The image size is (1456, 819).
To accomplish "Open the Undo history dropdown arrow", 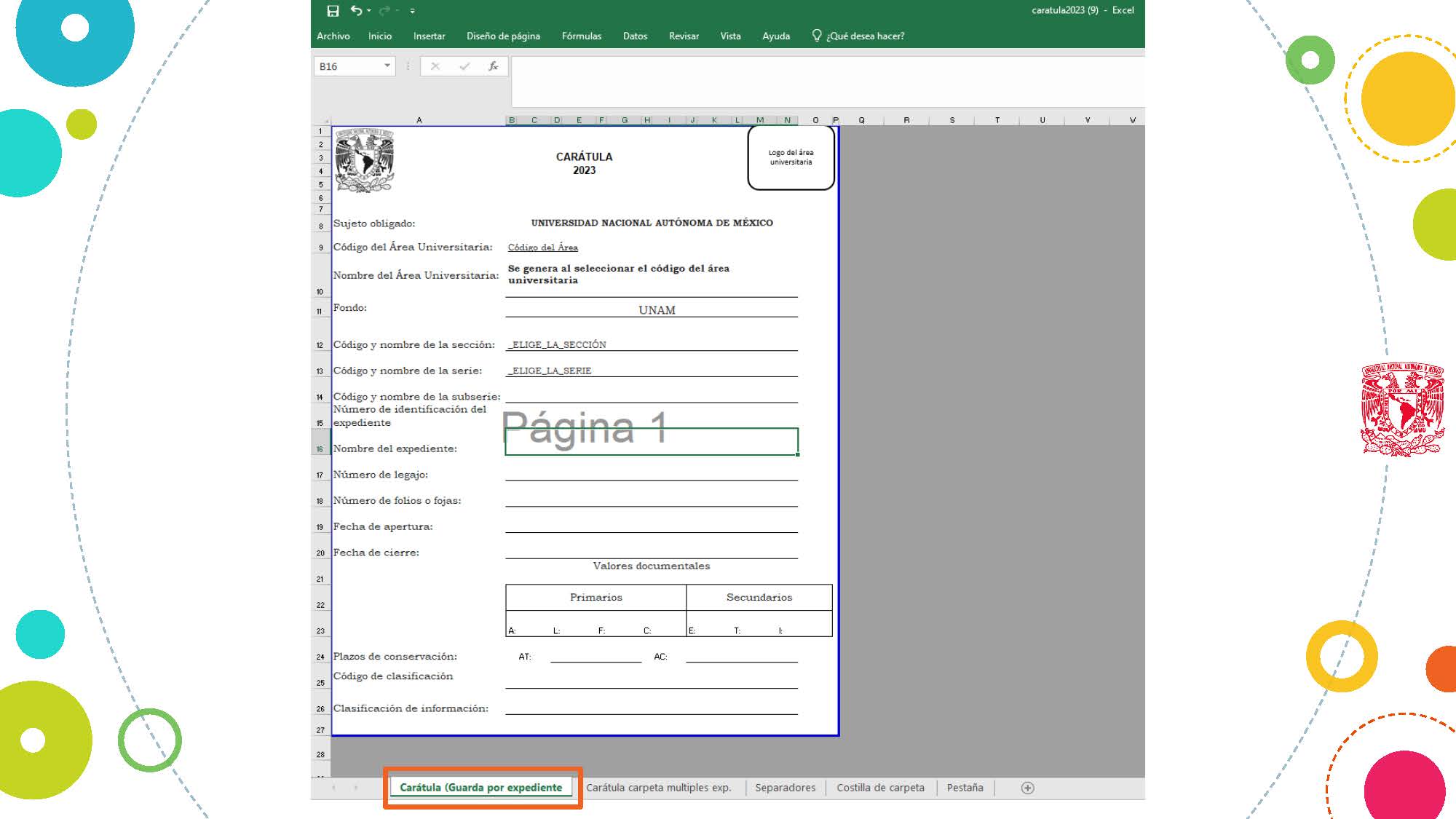I will click(369, 11).
